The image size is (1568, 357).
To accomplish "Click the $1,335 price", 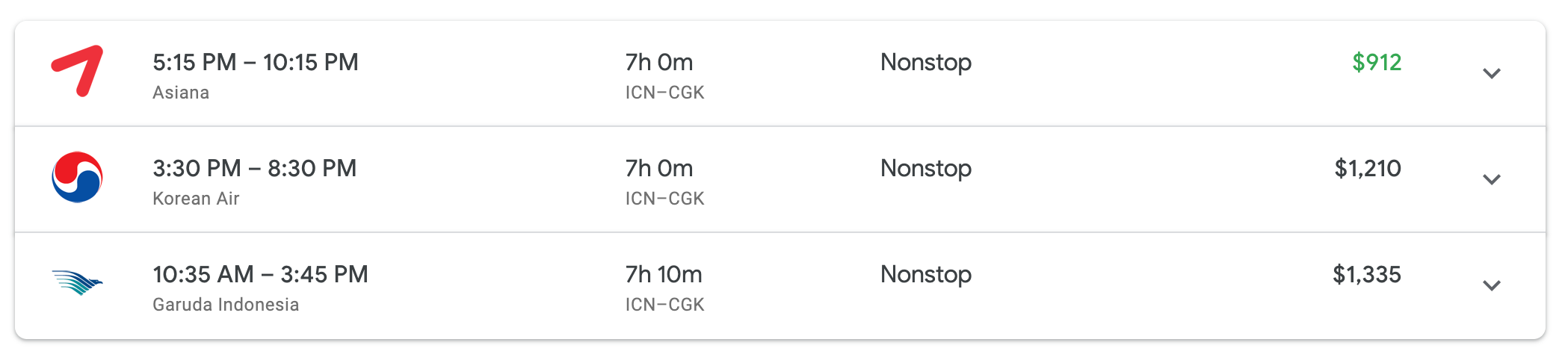I will click(1366, 274).
